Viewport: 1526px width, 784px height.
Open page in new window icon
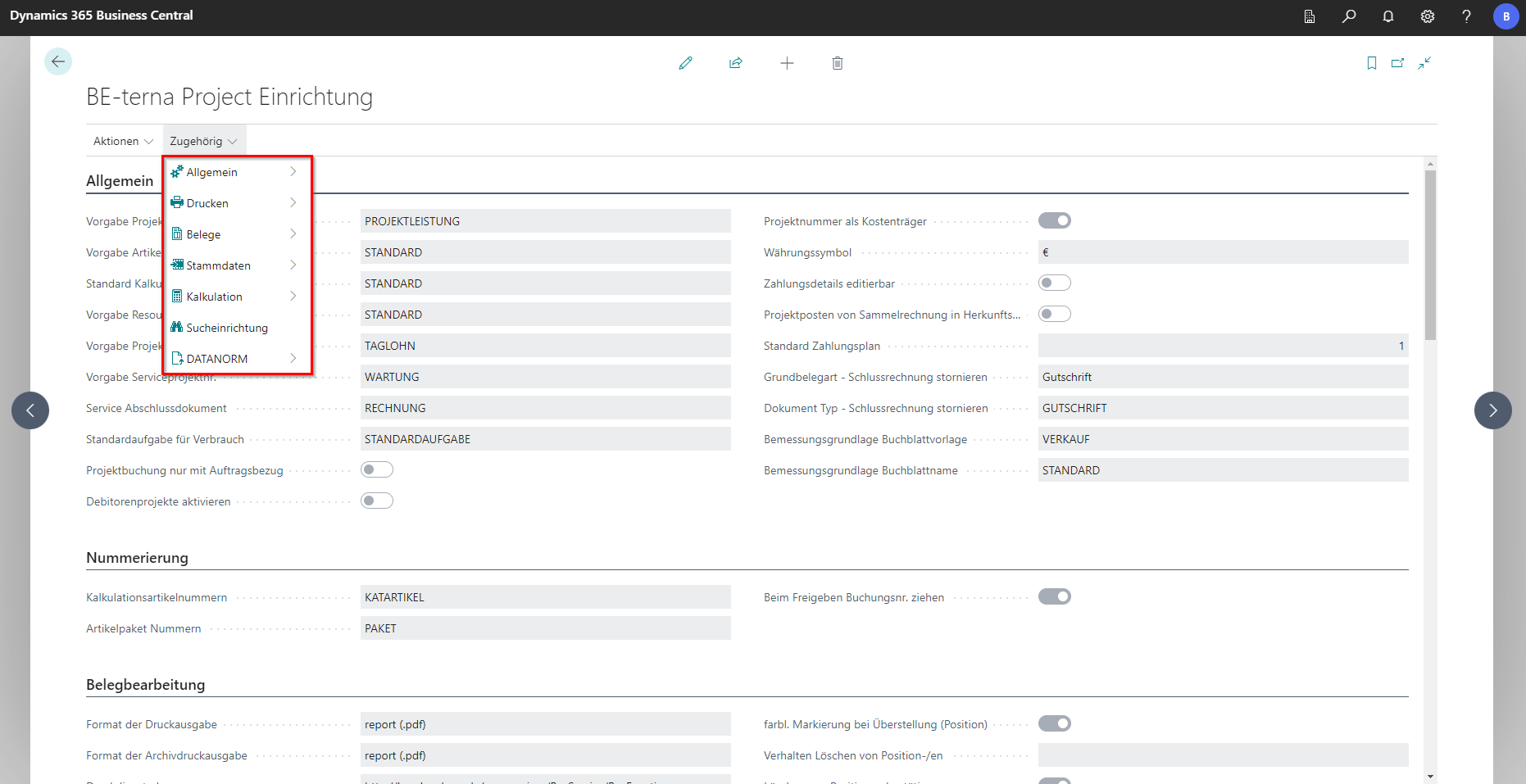click(1398, 63)
